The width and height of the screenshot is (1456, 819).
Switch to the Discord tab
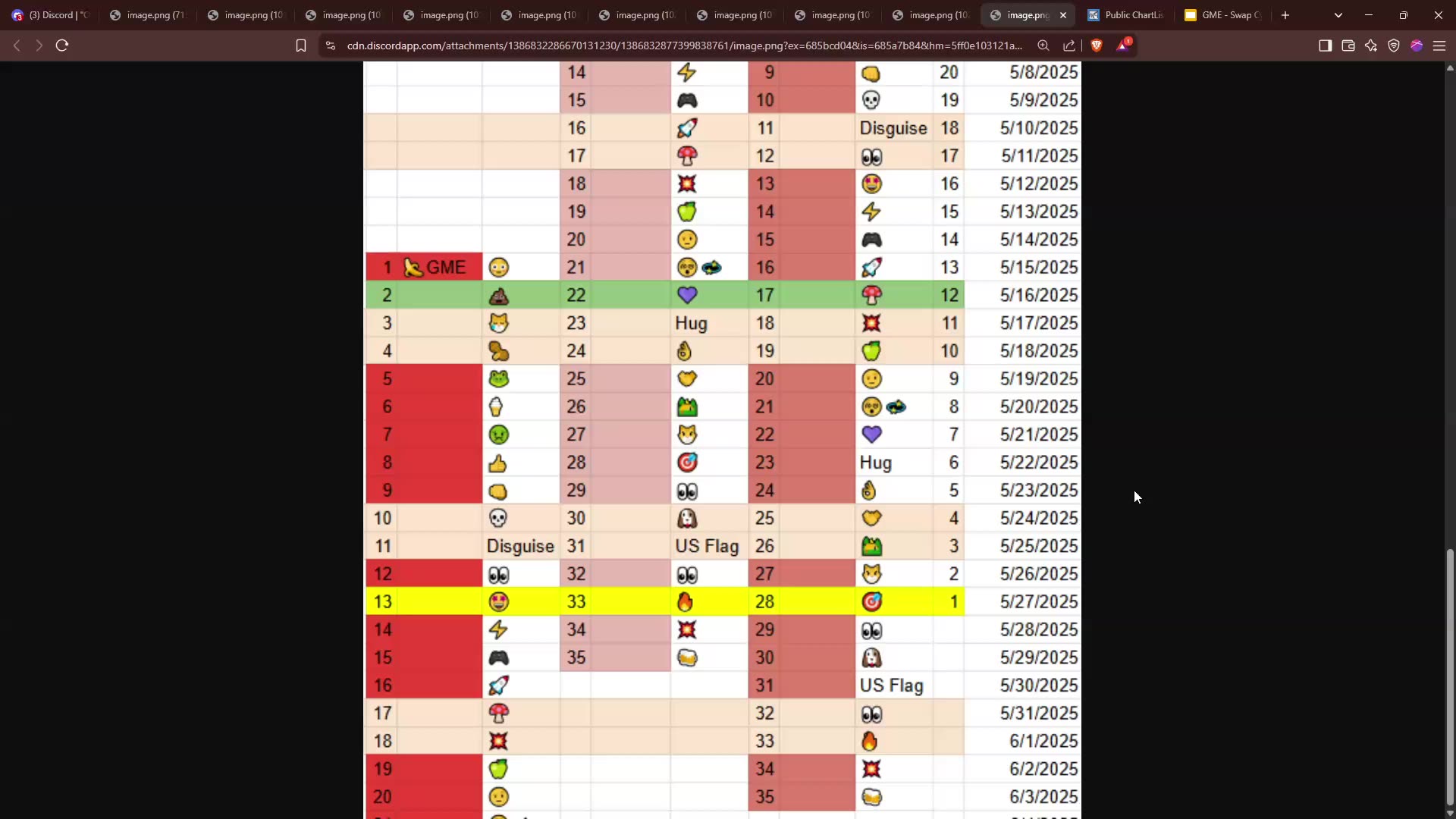50,15
